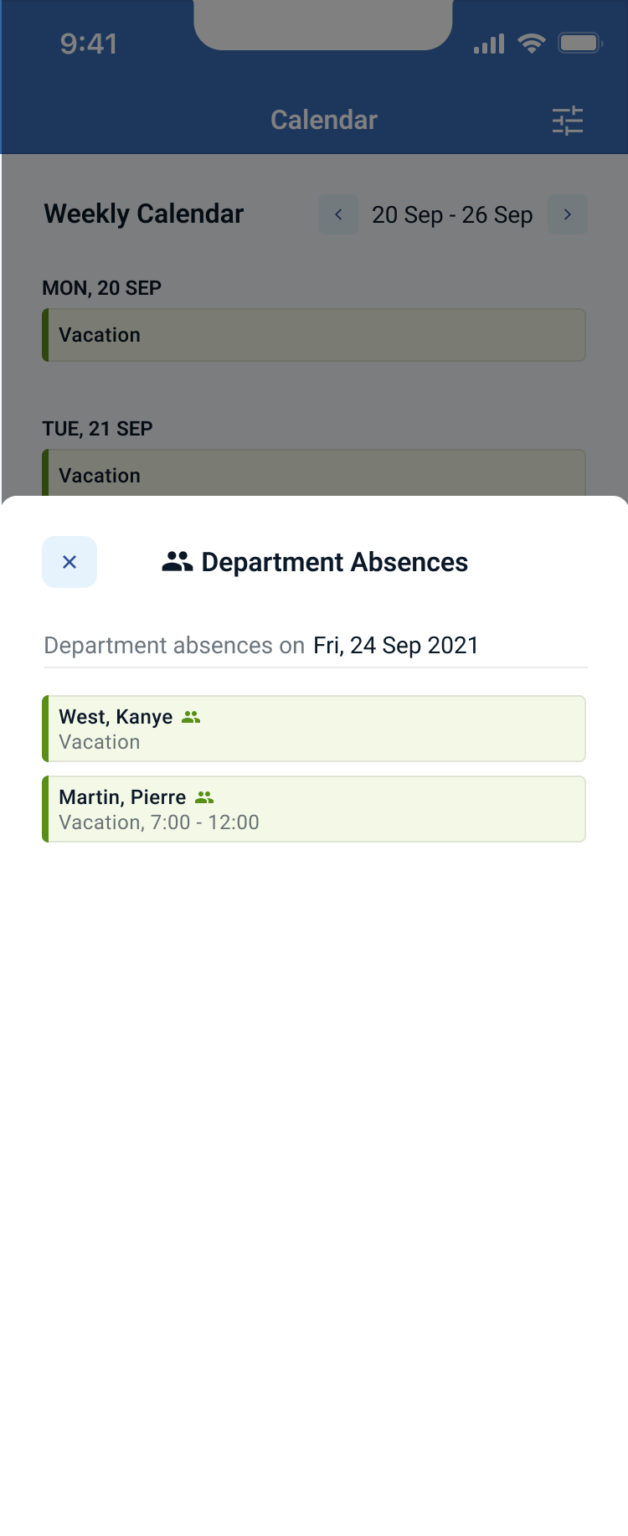Open the calendar filter settings icon
628x1536 pixels.
[568, 120]
